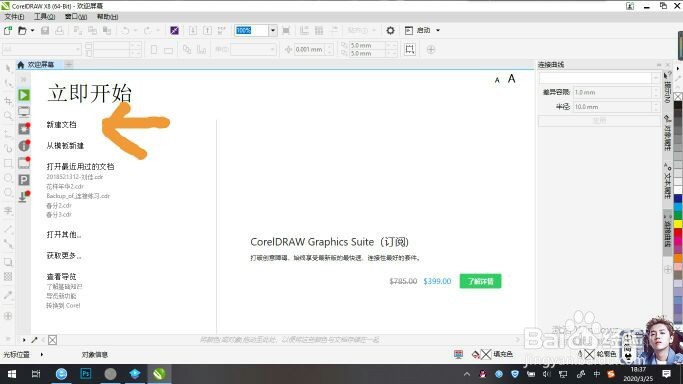Click the Open folder toolbar icon
The image size is (683, 384).
pos(22,30)
